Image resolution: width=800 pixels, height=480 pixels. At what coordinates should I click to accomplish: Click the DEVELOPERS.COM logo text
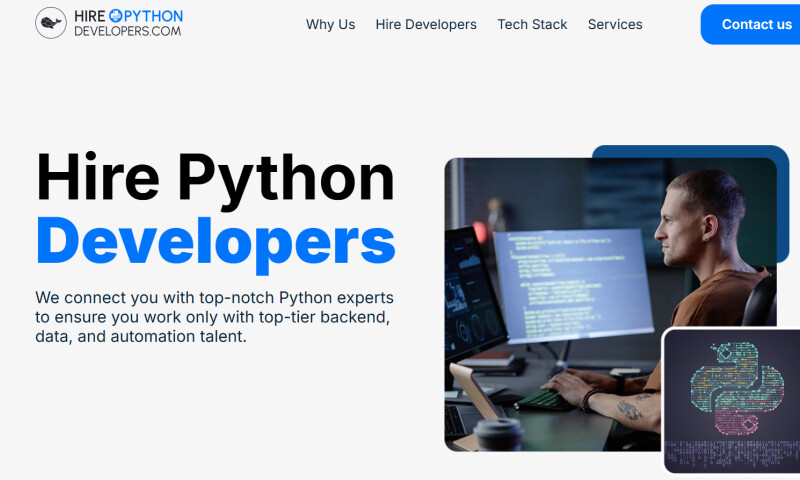tap(127, 31)
